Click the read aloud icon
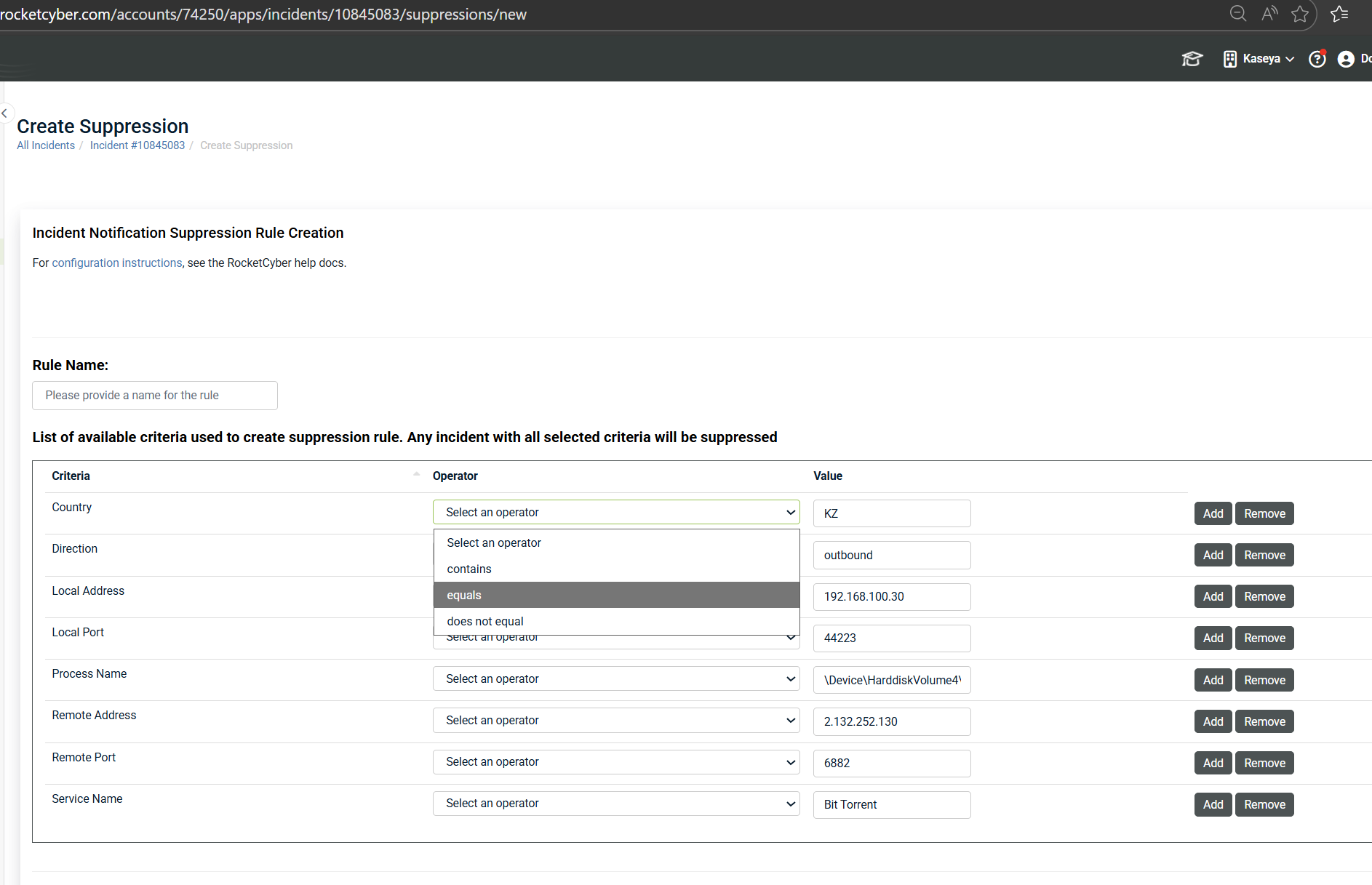The width and height of the screenshot is (1372, 885). (1269, 14)
